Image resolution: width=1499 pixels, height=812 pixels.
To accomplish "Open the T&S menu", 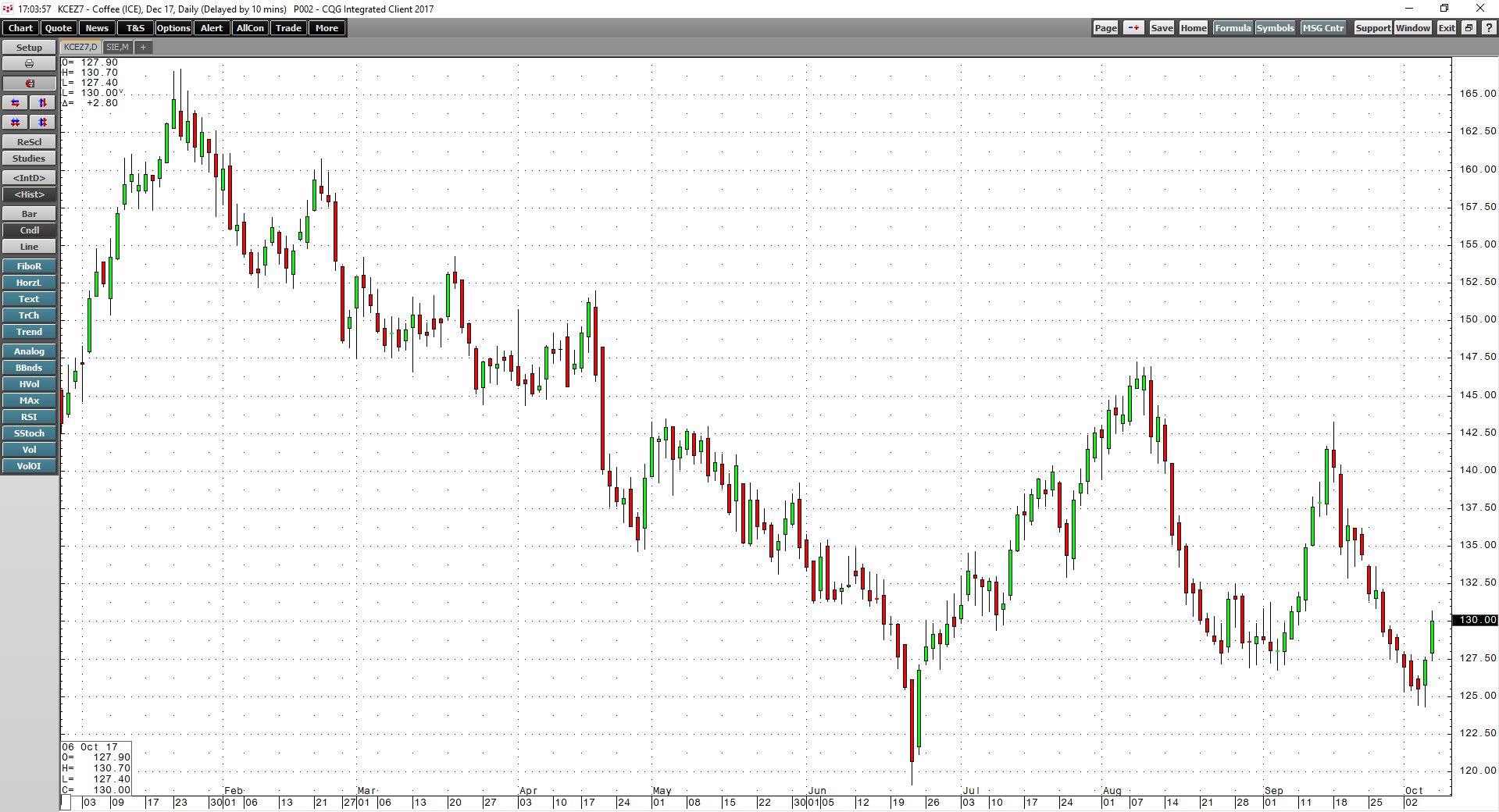I will [135, 28].
